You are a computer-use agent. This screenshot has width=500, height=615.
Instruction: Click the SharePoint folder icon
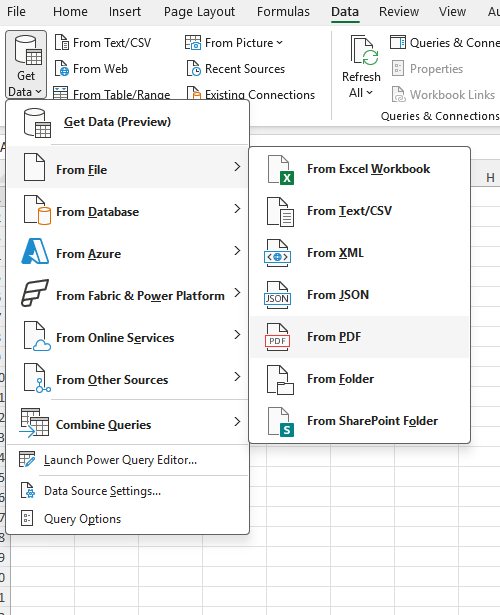coord(281,422)
